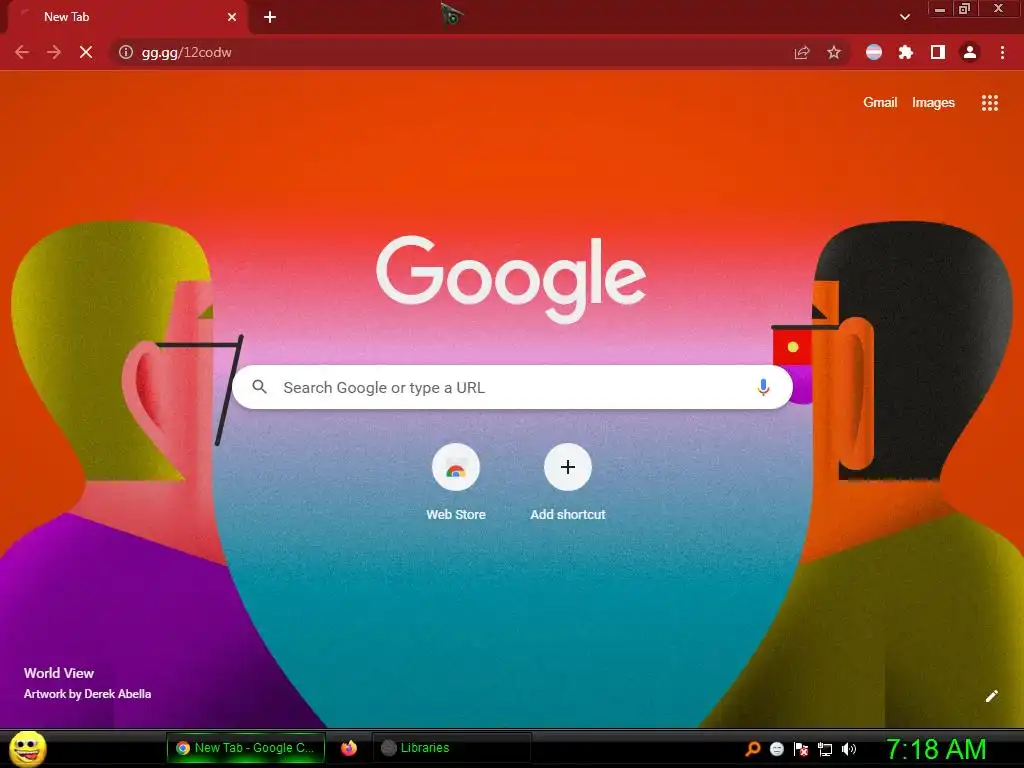The width and height of the screenshot is (1024, 768).
Task: Open the Web Store shortcut
Action: (456, 482)
